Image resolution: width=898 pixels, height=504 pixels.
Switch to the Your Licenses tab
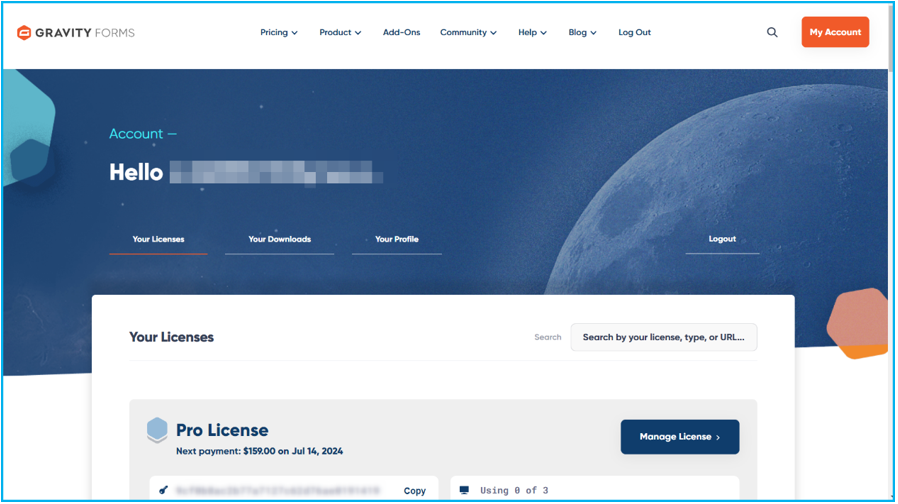coord(158,239)
